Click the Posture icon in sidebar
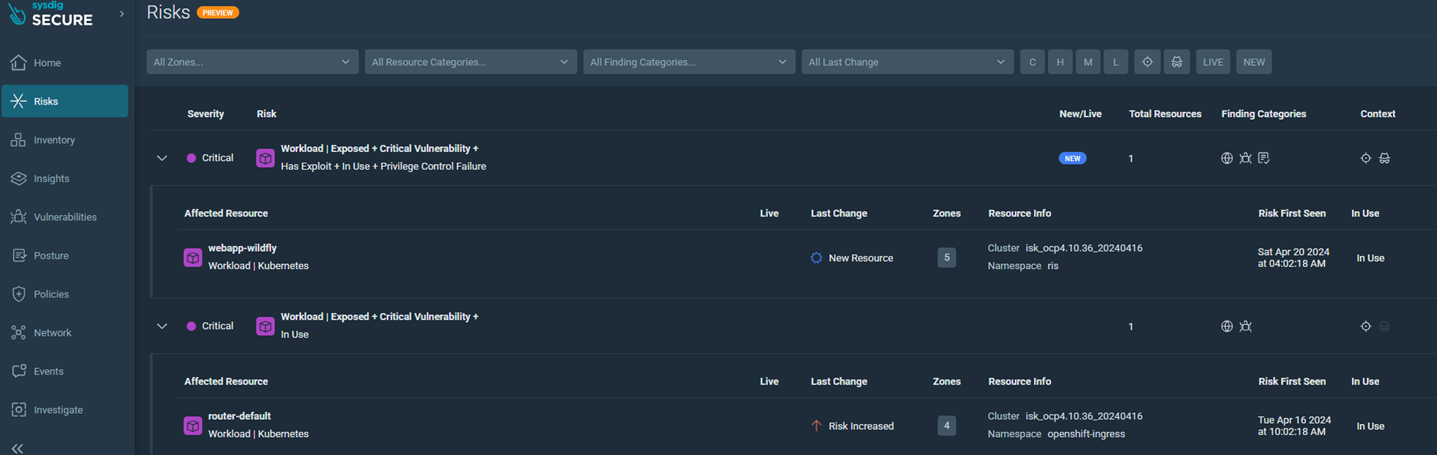The width and height of the screenshot is (1437, 455). pyautogui.click(x=18, y=256)
